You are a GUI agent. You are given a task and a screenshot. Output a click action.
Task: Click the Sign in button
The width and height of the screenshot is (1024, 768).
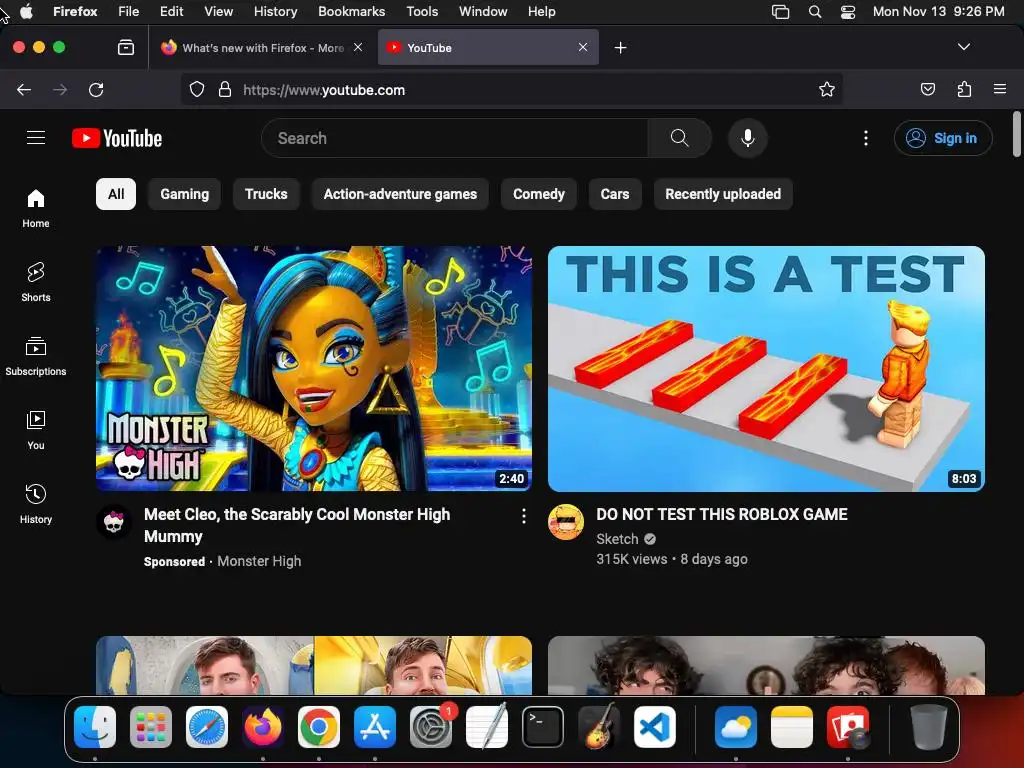coord(943,138)
